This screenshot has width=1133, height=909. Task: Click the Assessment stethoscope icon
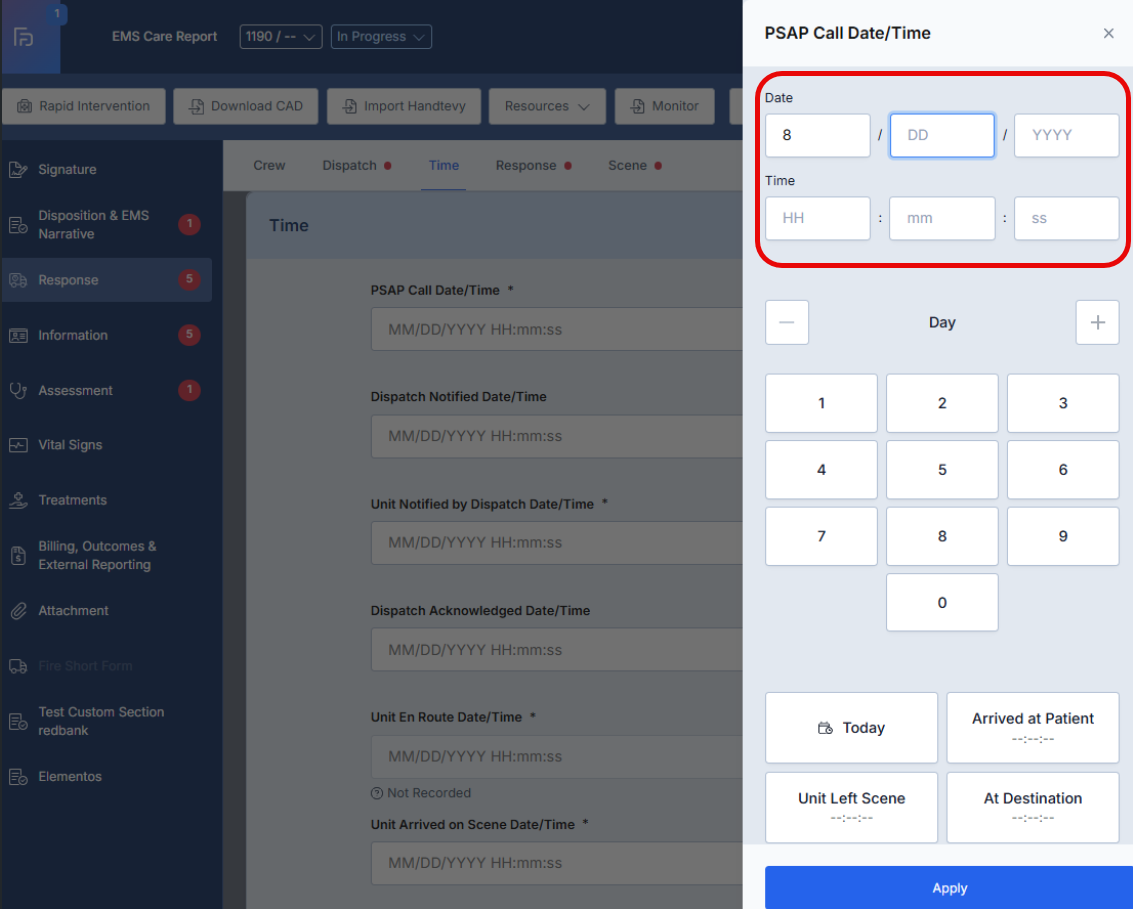coord(18,391)
